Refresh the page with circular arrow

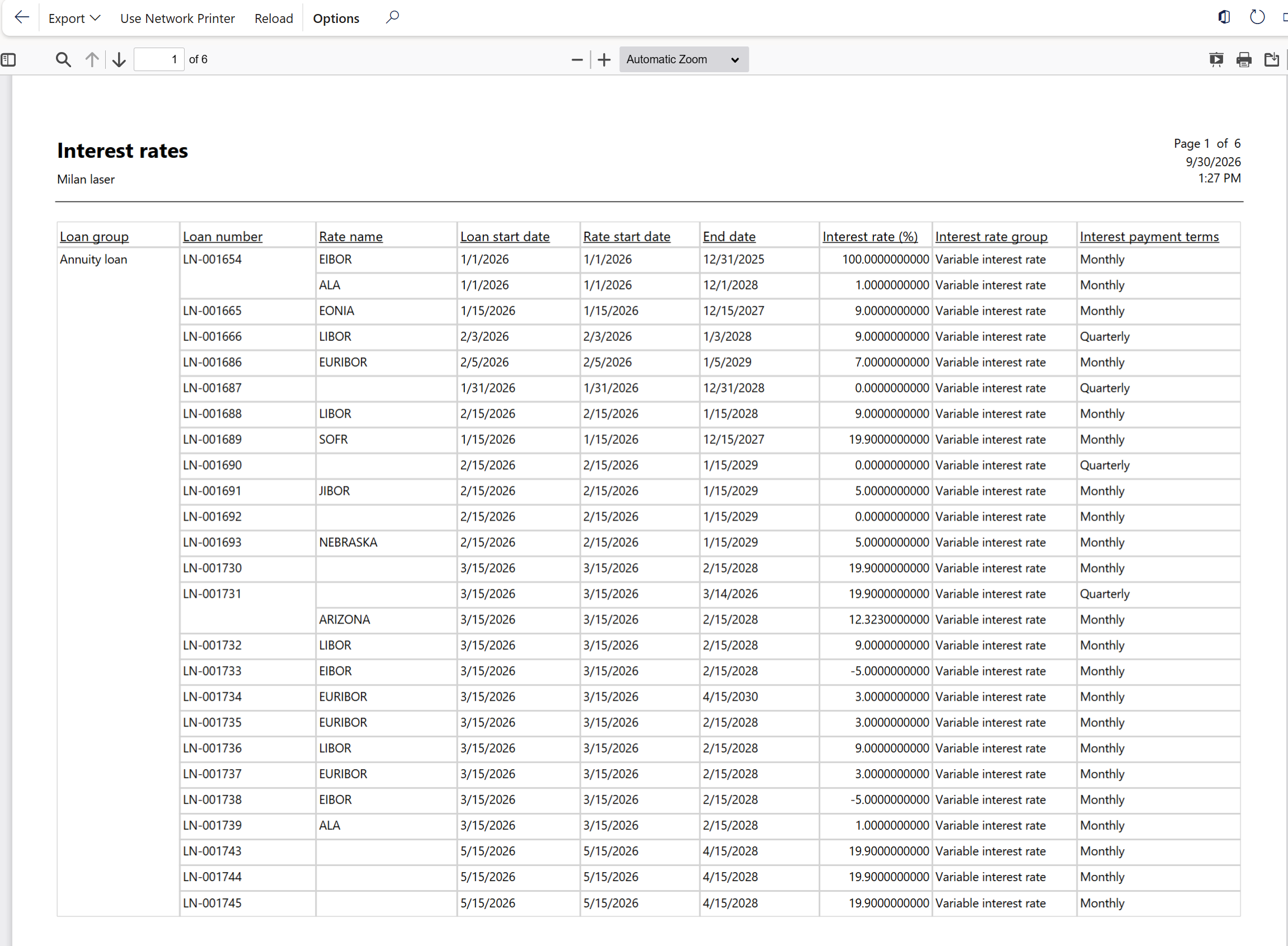point(1257,17)
